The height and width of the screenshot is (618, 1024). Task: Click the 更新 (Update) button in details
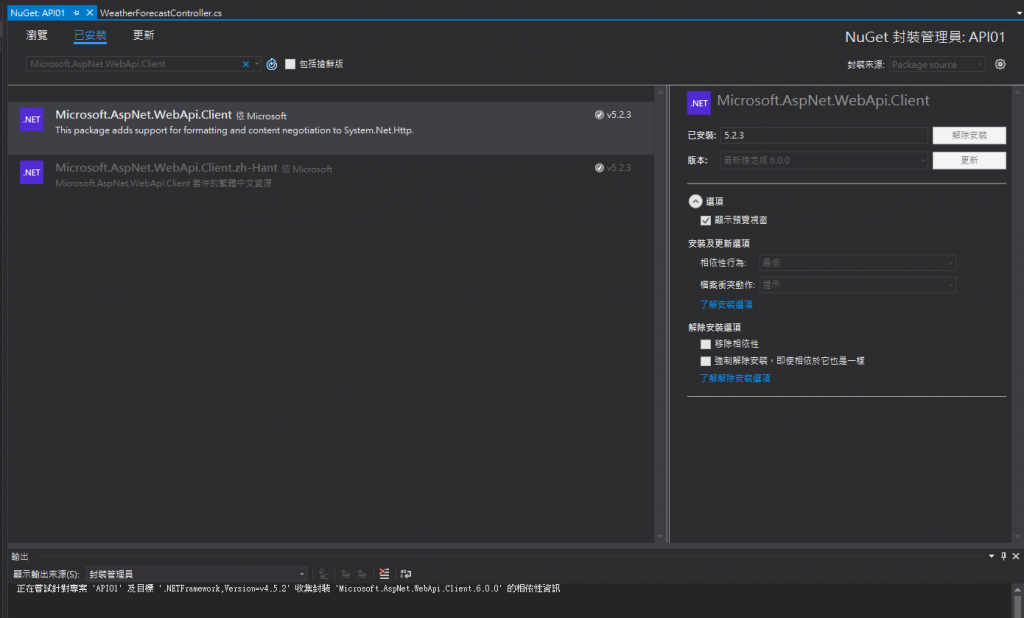pyautogui.click(x=969, y=160)
